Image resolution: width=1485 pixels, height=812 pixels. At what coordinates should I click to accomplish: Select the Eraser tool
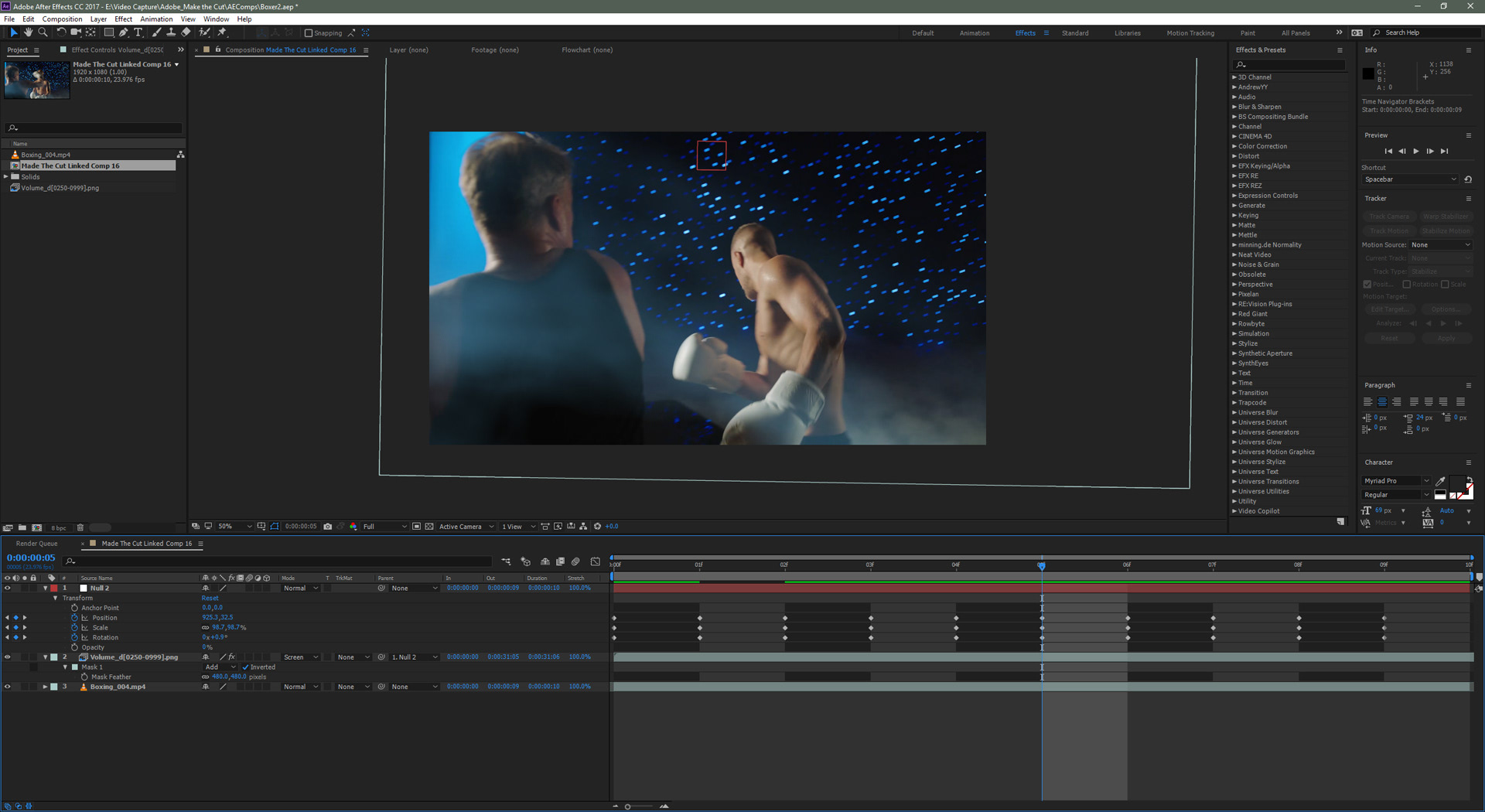(186, 32)
